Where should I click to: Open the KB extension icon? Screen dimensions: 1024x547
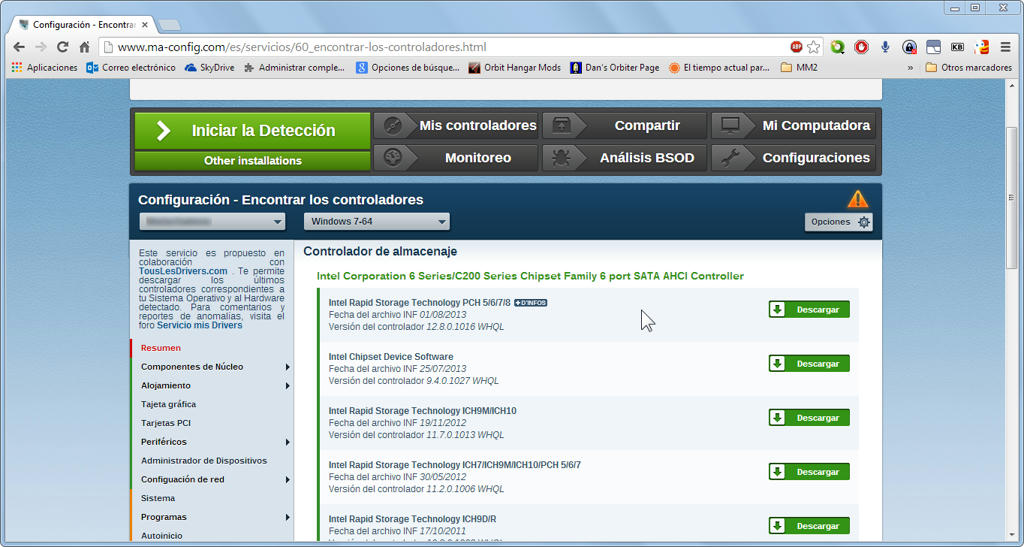[957, 47]
